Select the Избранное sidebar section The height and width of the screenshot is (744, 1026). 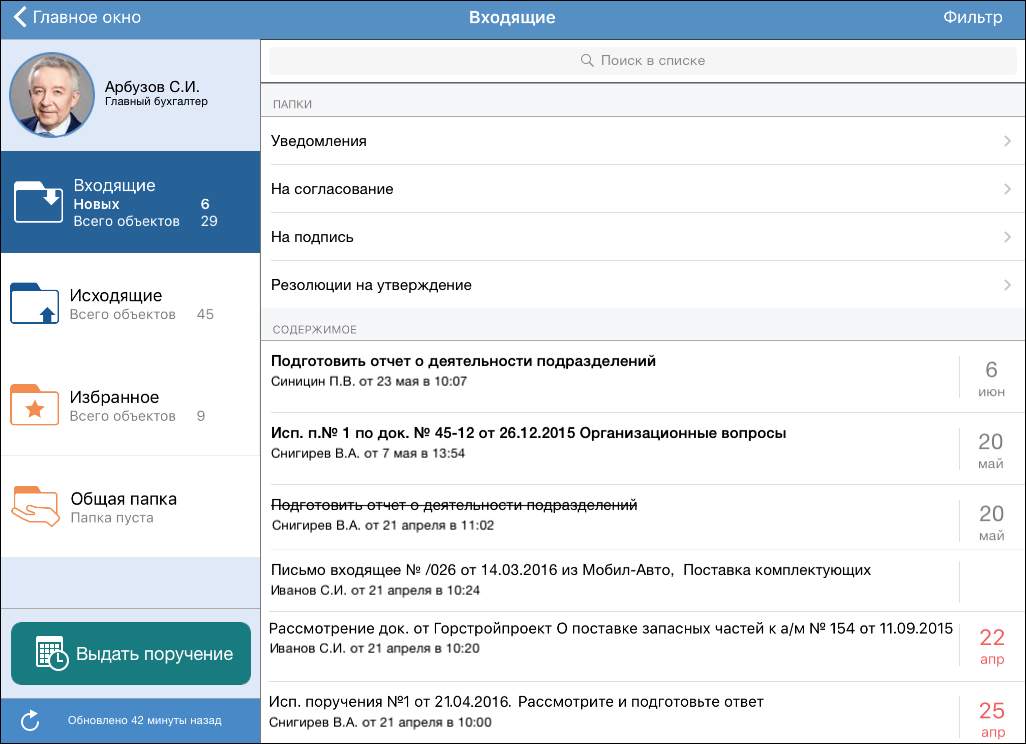pos(131,405)
